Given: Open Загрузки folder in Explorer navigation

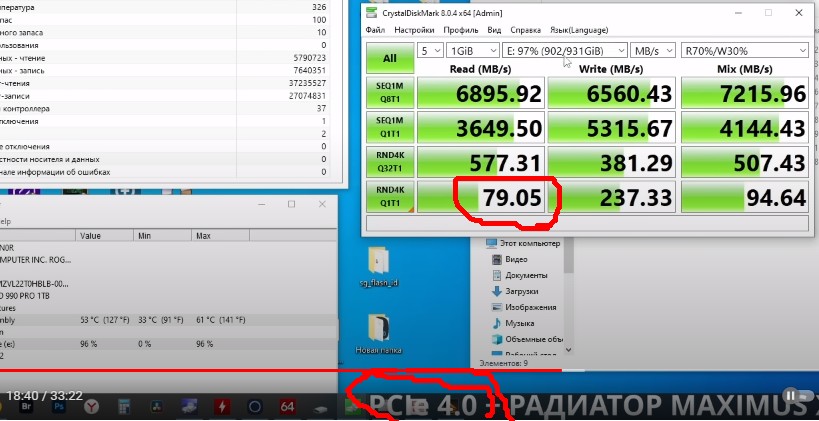Looking at the screenshot, I should pyautogui.click(x=515, y=291).
